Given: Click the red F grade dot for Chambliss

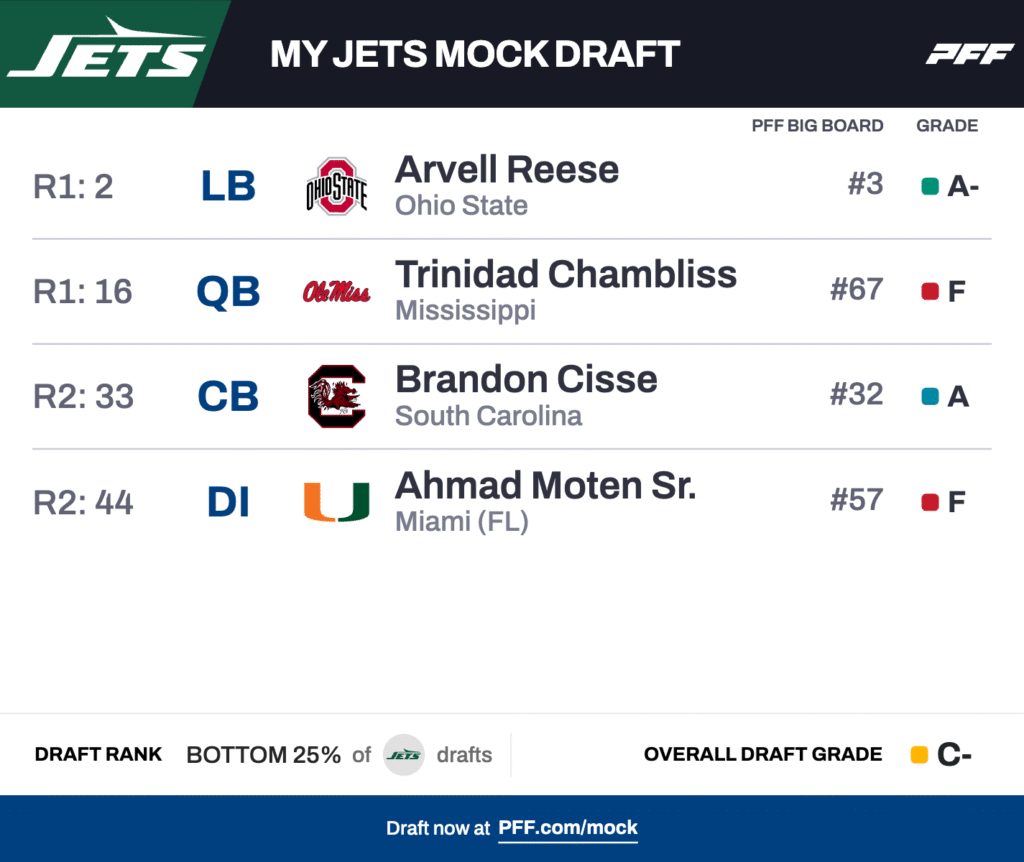Looking at the screenshot, I should pyautogui.click(x=930, y=292).
